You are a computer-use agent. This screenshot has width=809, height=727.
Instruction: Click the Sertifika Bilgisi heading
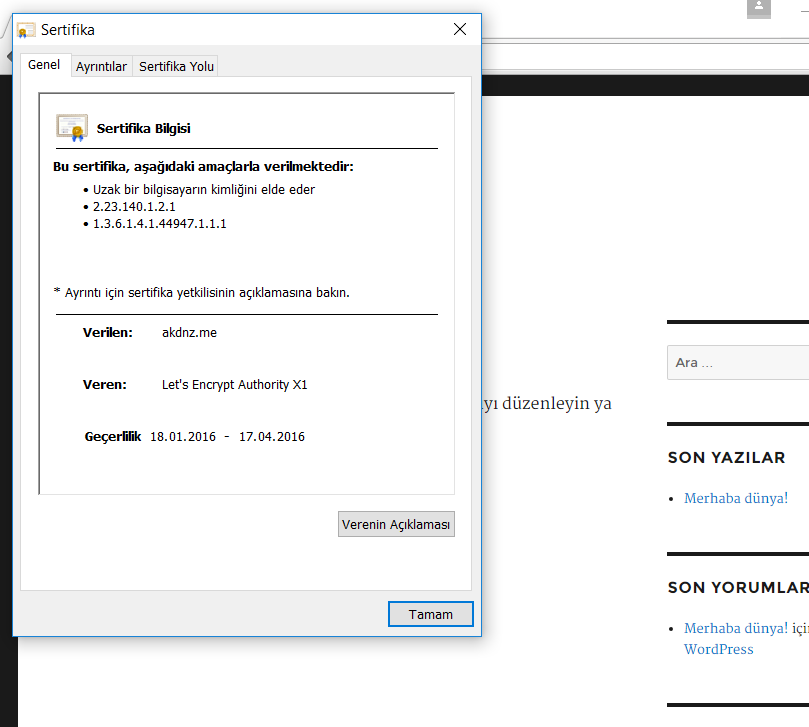143,128
